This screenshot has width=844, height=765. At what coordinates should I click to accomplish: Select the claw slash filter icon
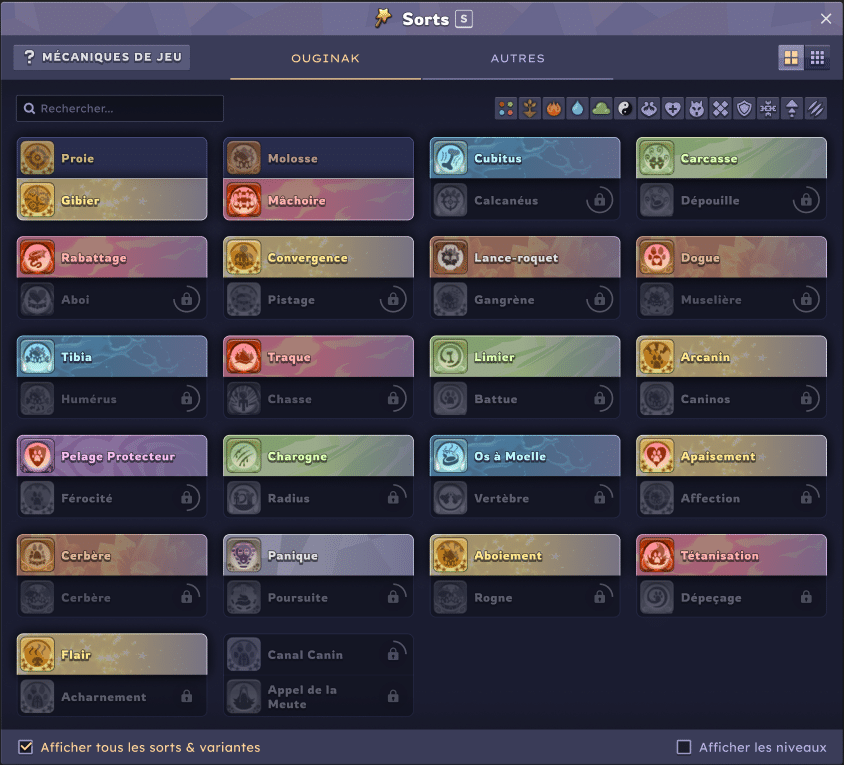point(815,109)
